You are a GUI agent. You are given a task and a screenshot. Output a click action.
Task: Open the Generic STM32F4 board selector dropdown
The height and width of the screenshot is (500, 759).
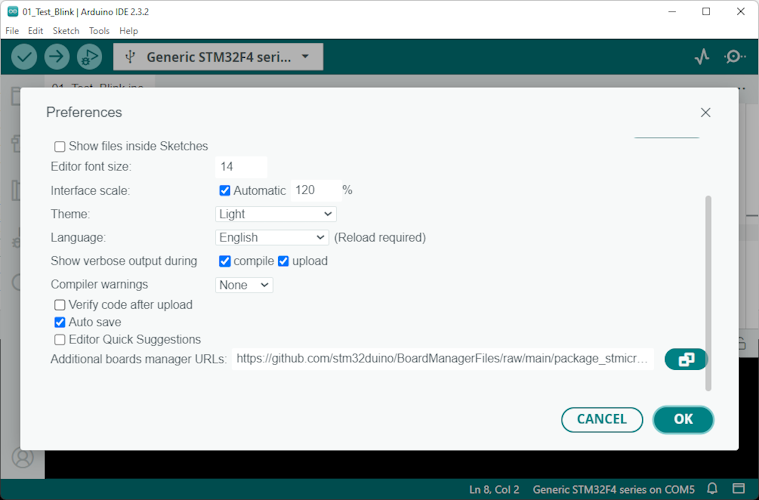[x=218, y=57]
